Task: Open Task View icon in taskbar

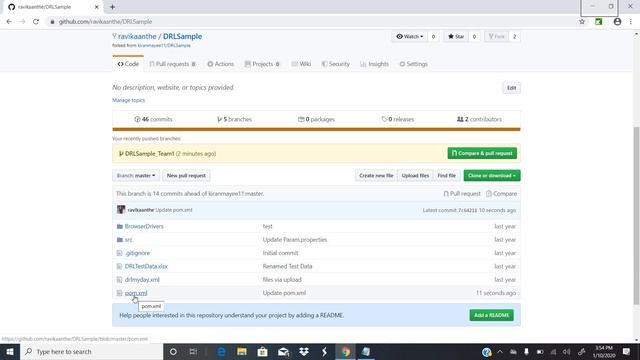Action: click(193, 351)
